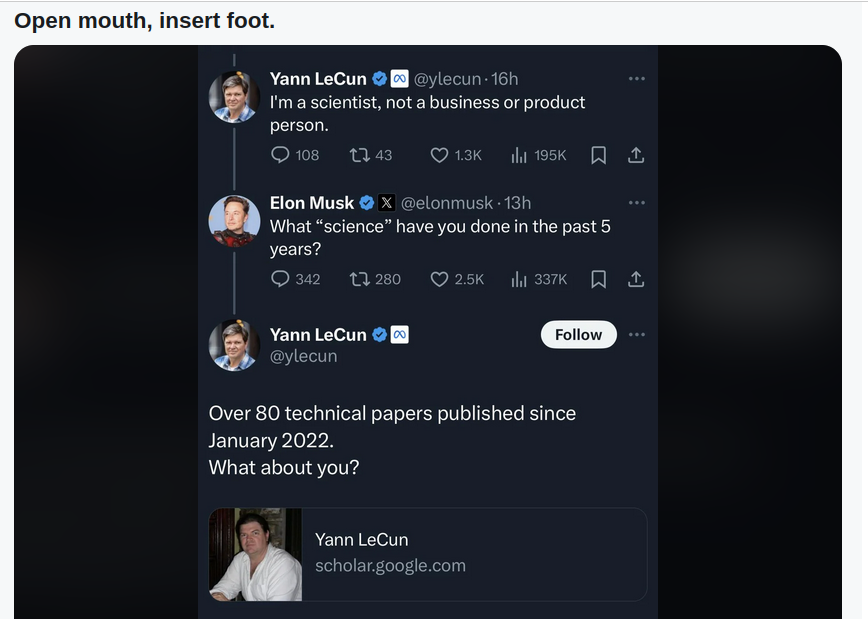Bookmark Elon Musk's science tweet
868x619 pixels.
pos(598,279)
